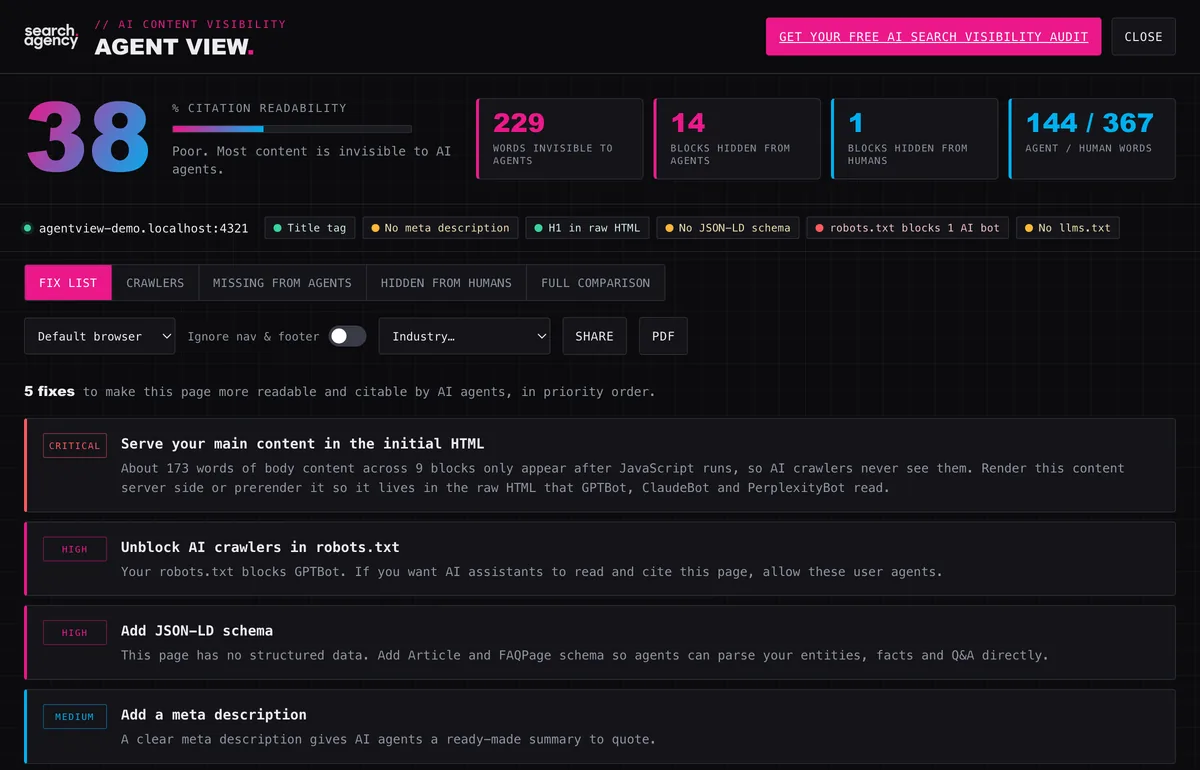
Task: Click the PDF export button
Action: (663, 336)
